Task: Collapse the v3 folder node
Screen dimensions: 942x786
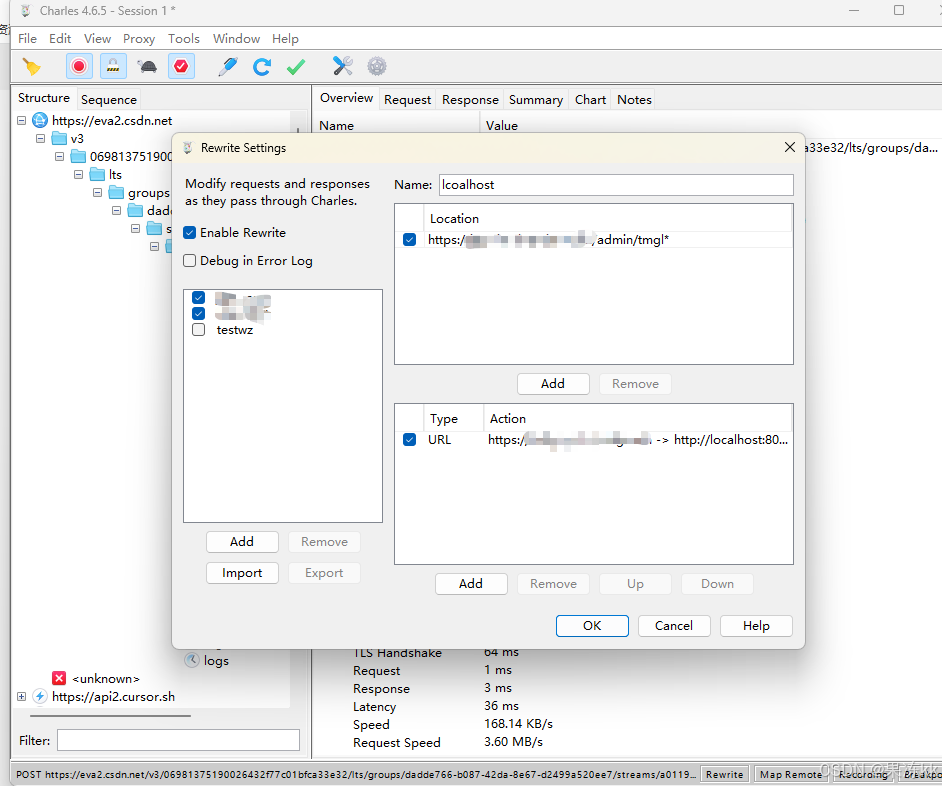Action: coord(40,139)
